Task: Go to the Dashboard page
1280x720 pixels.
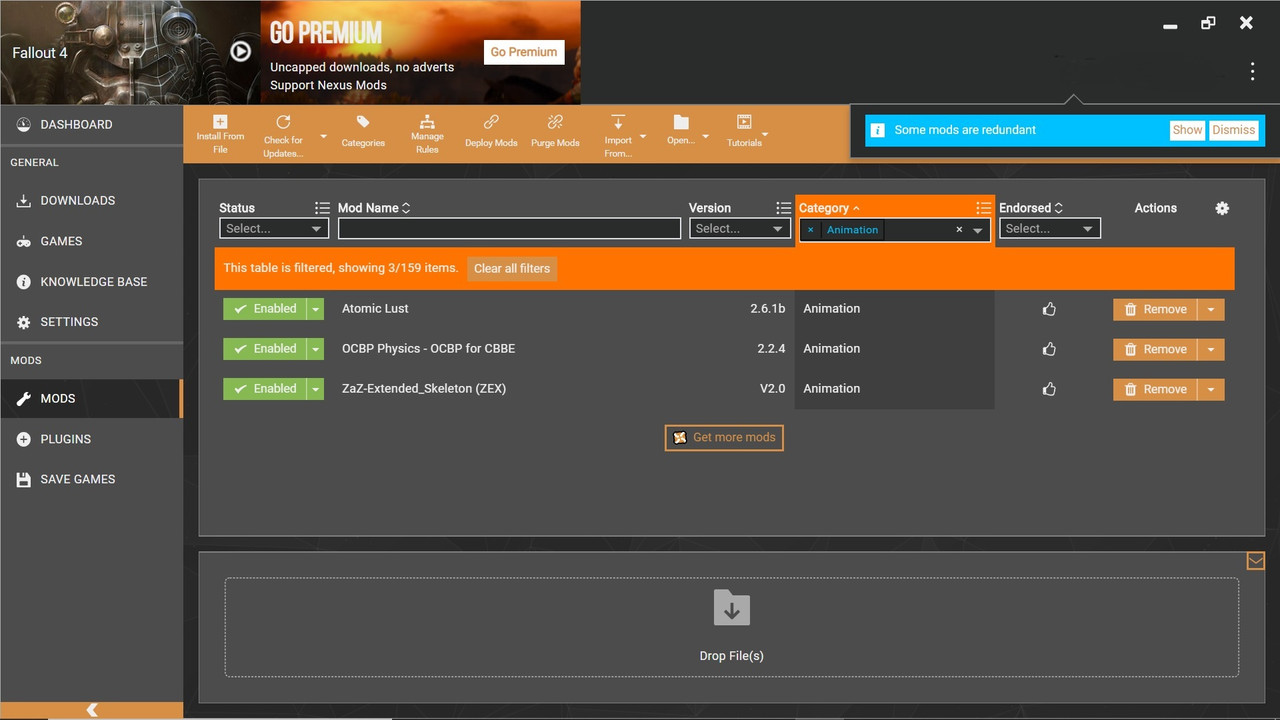Action: [x=91, y=125]
